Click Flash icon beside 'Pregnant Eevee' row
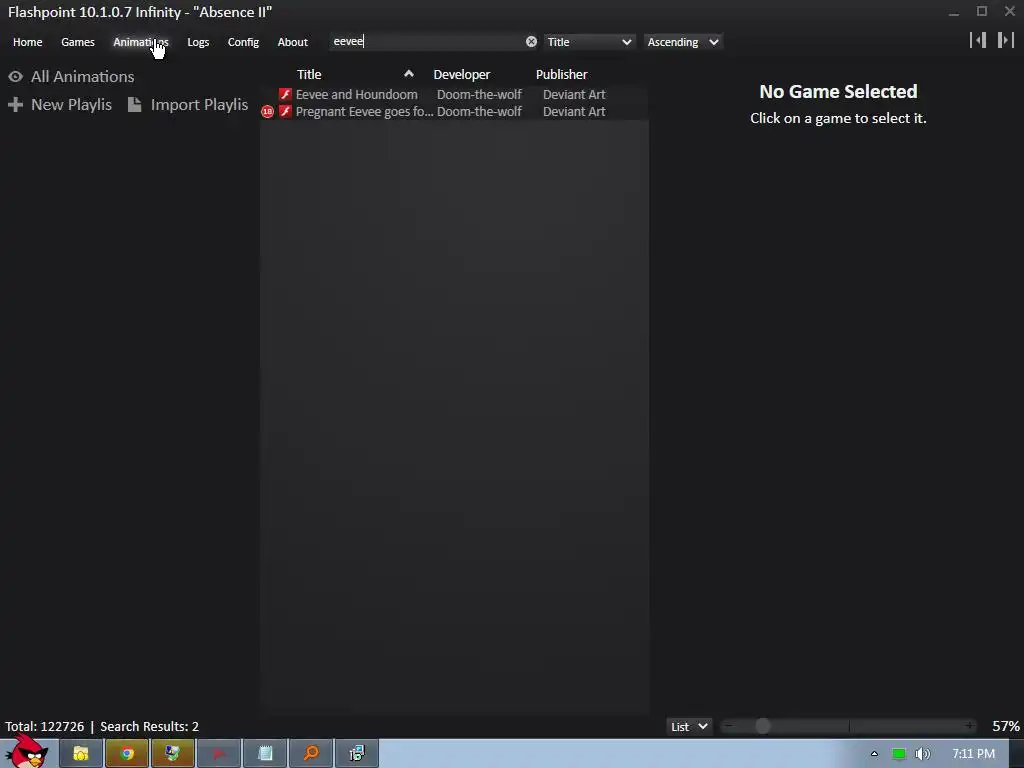Viewport: 1024px width, 768px height. [285, 112]
